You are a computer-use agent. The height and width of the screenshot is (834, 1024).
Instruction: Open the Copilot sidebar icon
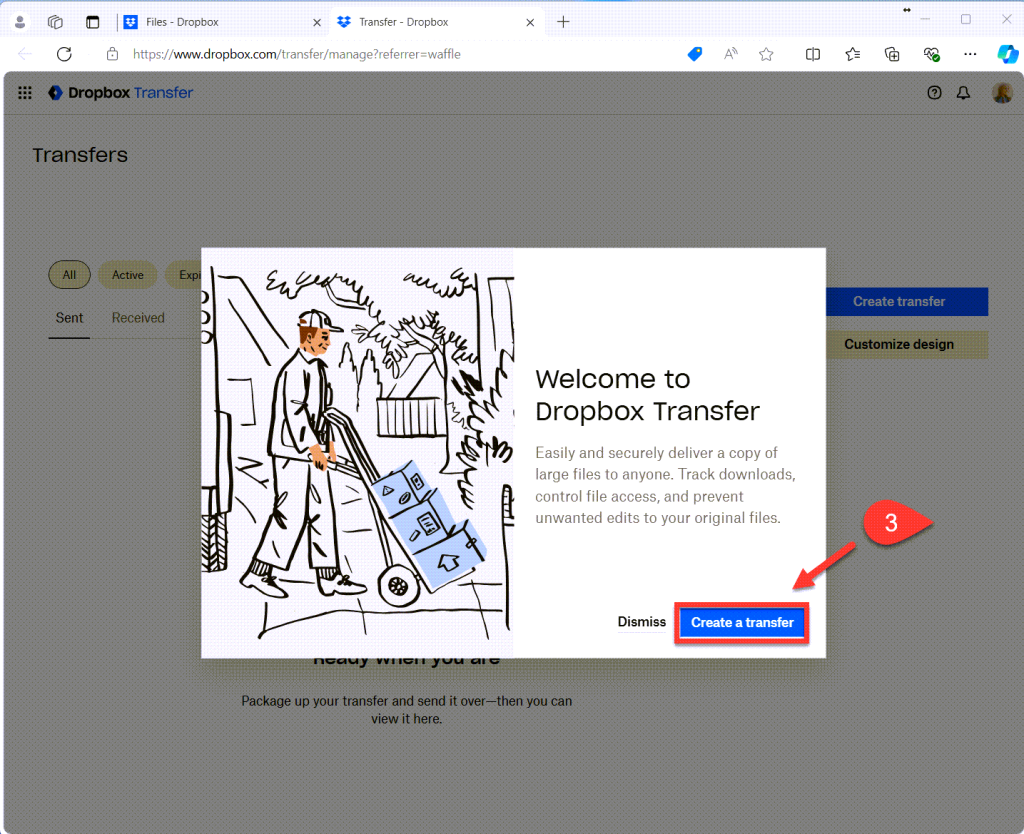1008,54
